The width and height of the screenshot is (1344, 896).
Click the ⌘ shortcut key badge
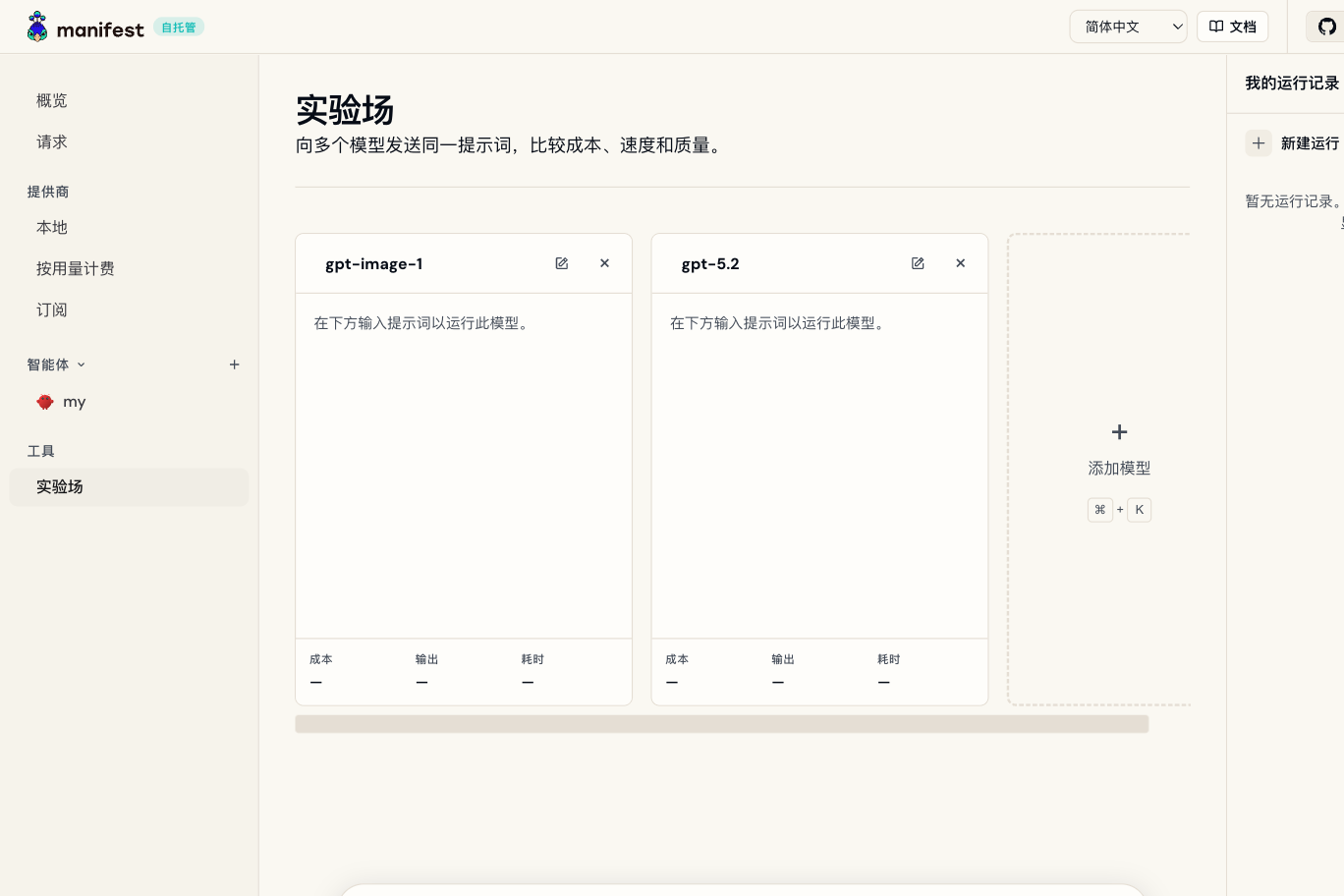pos(1100,510)
